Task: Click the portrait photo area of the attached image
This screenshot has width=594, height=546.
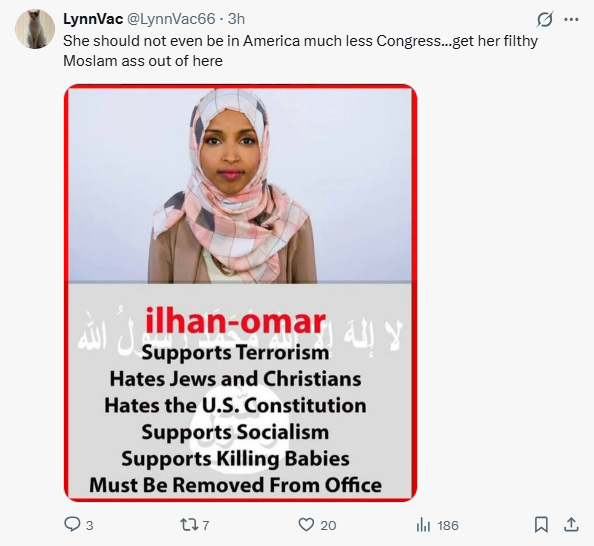Action: [240, 185]
